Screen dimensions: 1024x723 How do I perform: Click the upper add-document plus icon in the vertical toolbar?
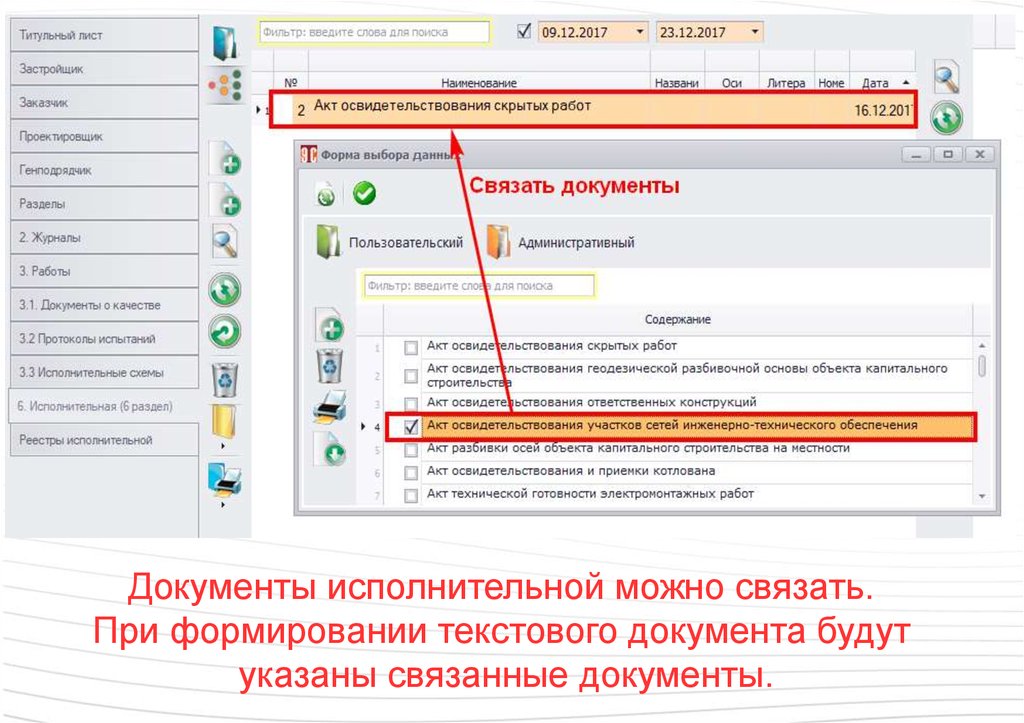[225, 158]
